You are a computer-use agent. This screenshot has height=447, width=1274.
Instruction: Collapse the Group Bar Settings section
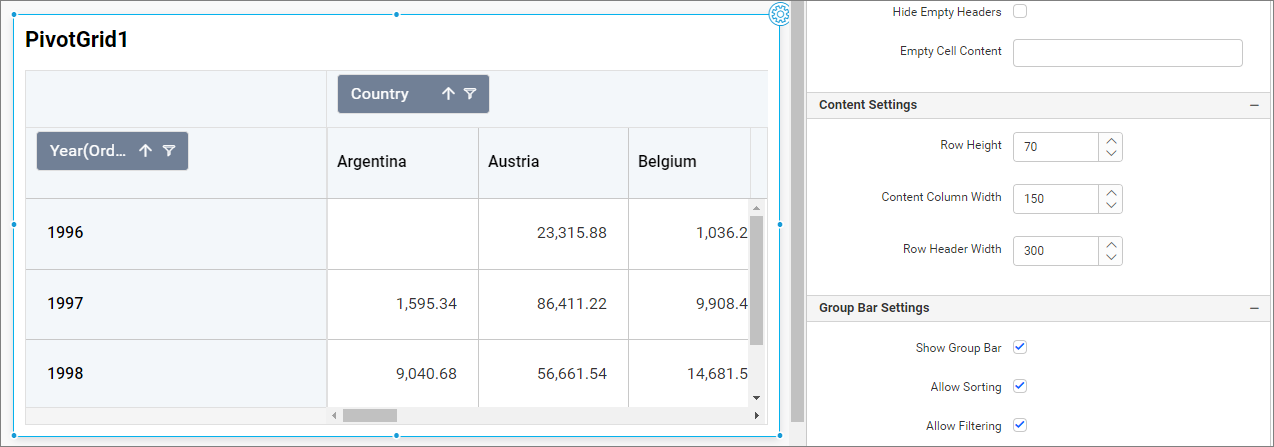(1253, 308)
